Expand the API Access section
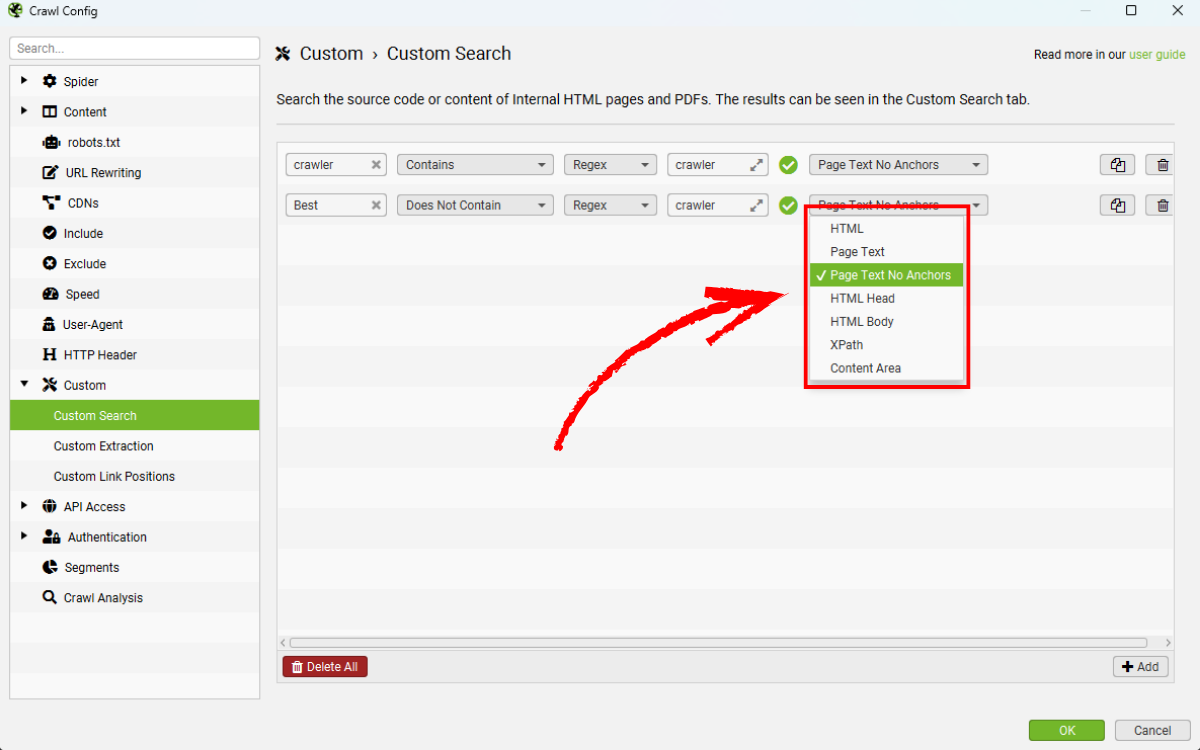Viewport: 1200px width, 750px height. pos(24,507)
